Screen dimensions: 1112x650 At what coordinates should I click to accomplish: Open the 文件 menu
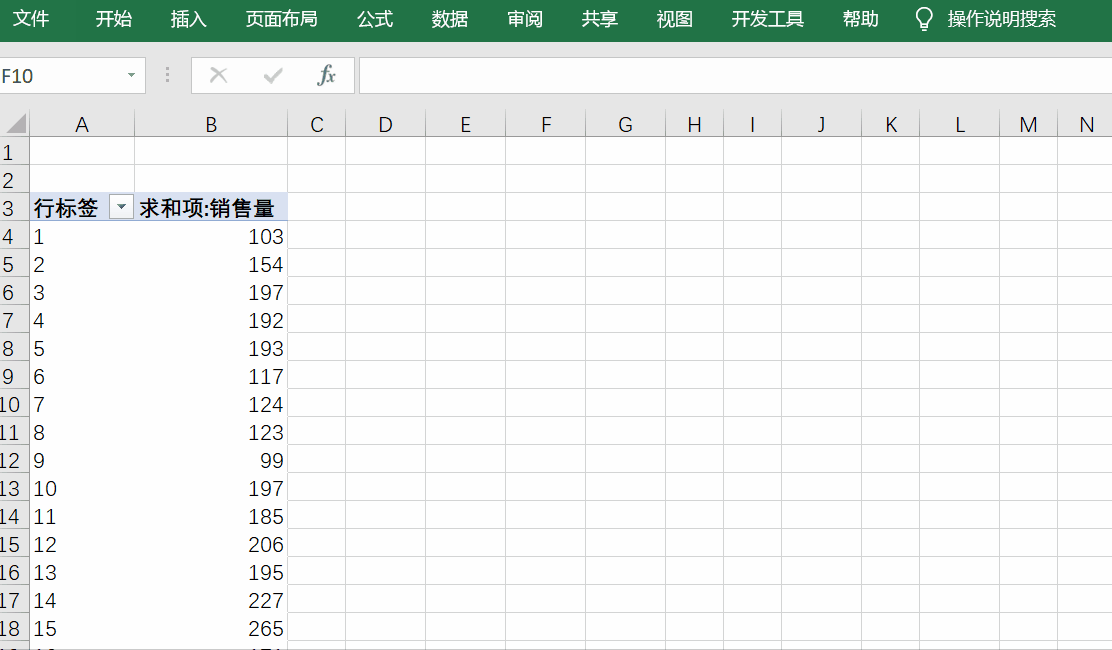31,19
